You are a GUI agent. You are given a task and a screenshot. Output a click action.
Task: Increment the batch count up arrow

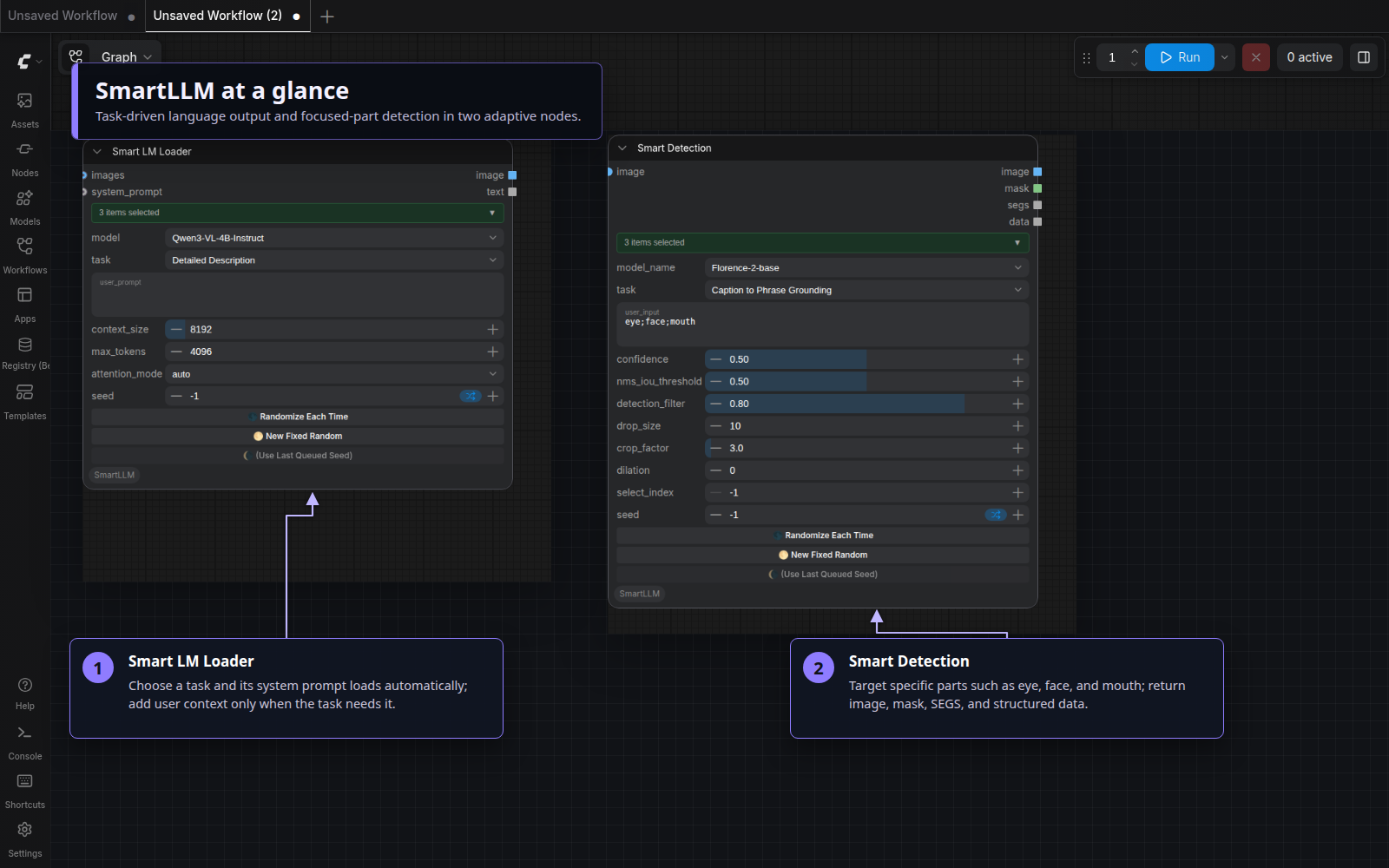coord(1134,51)
